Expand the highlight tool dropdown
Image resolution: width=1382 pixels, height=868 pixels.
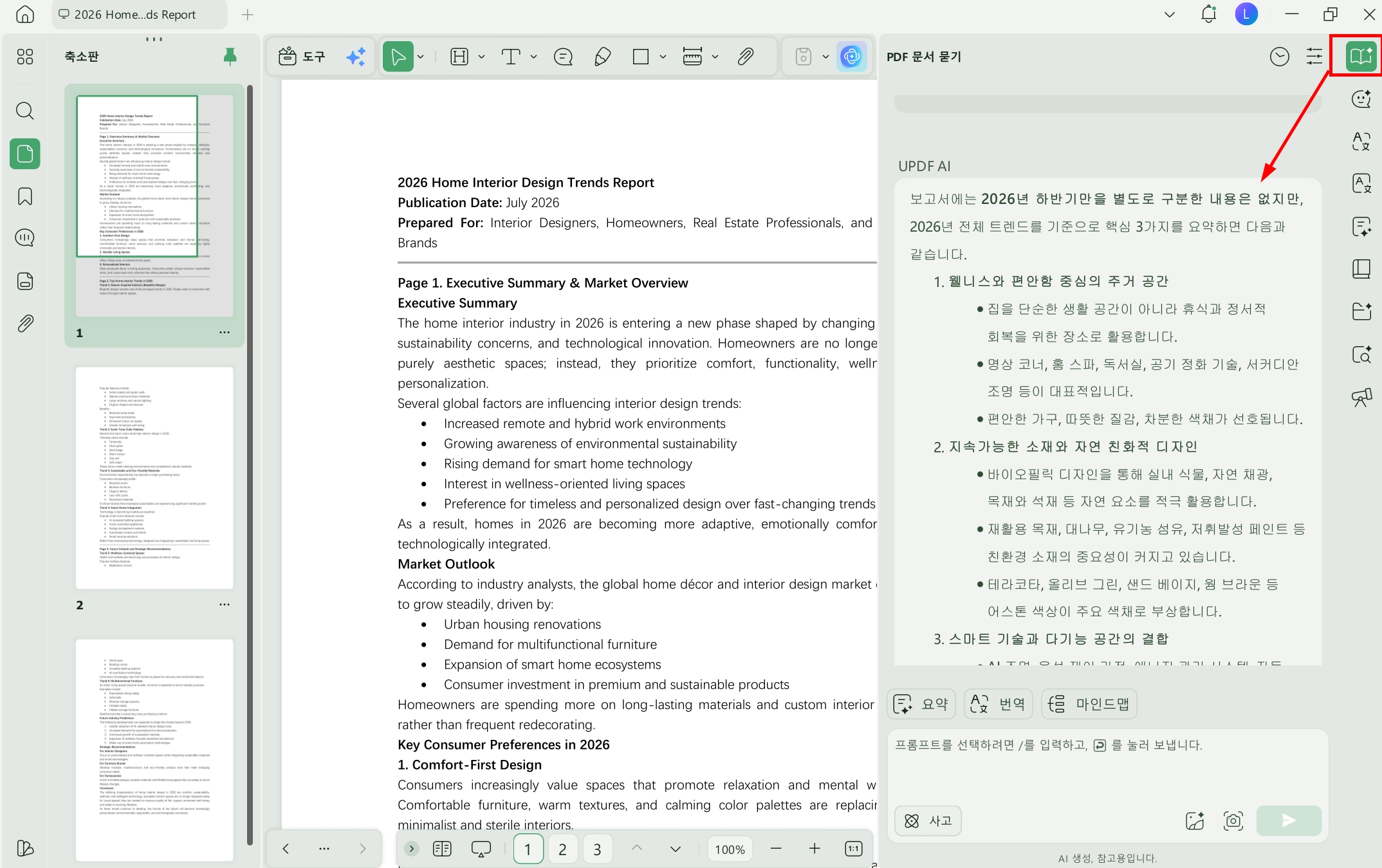click(481, 57)
